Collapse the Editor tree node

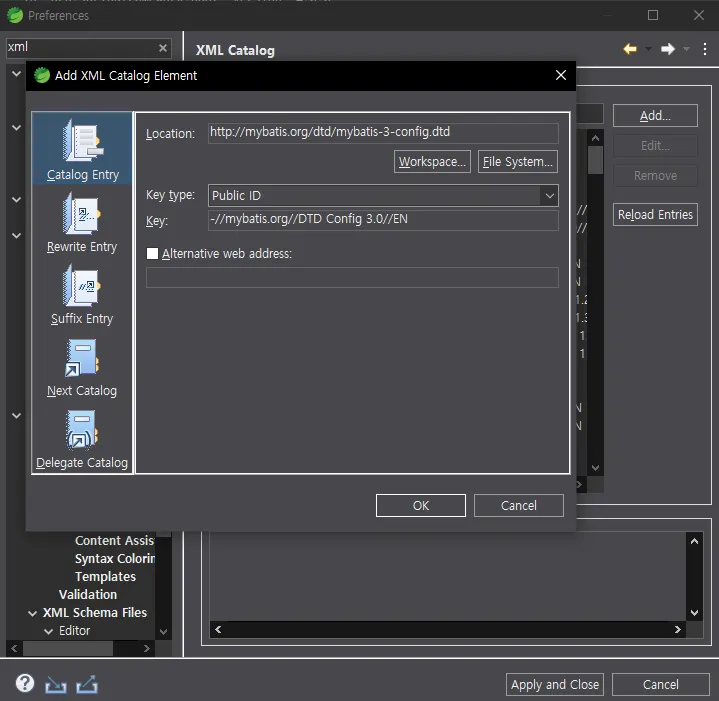[48, 631]
